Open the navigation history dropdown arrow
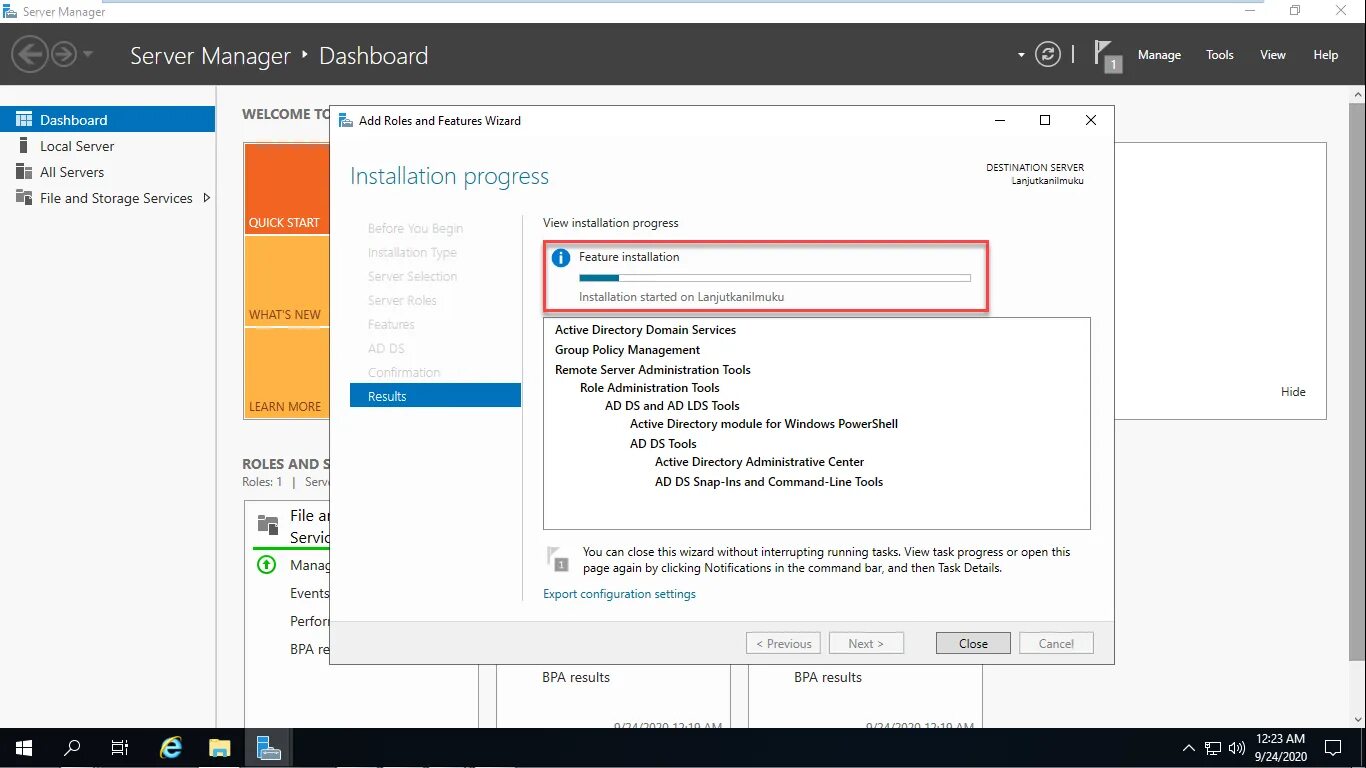This screenshot has width=1366, height=768. tap(88, 54)
